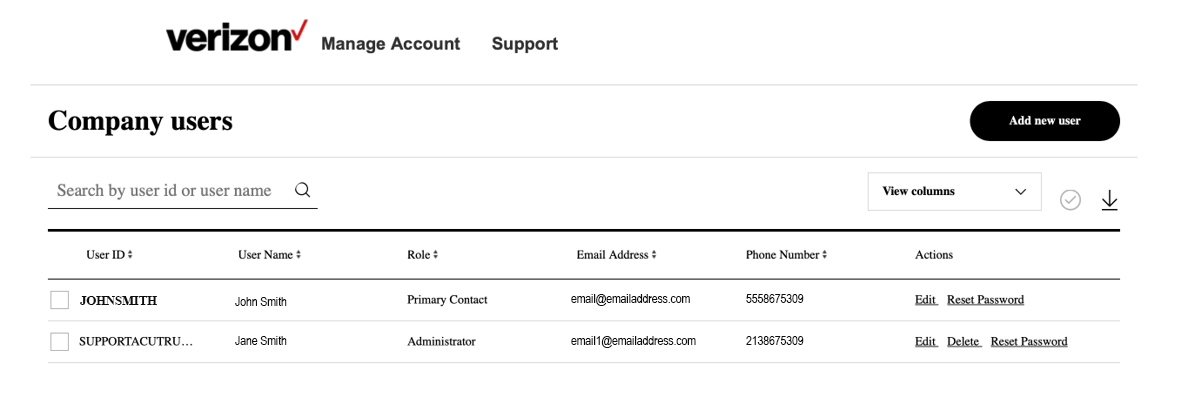This screenshot has height=409, width=1188.
Task: Expand the View columns dropdown
Action: click(955, 192)
